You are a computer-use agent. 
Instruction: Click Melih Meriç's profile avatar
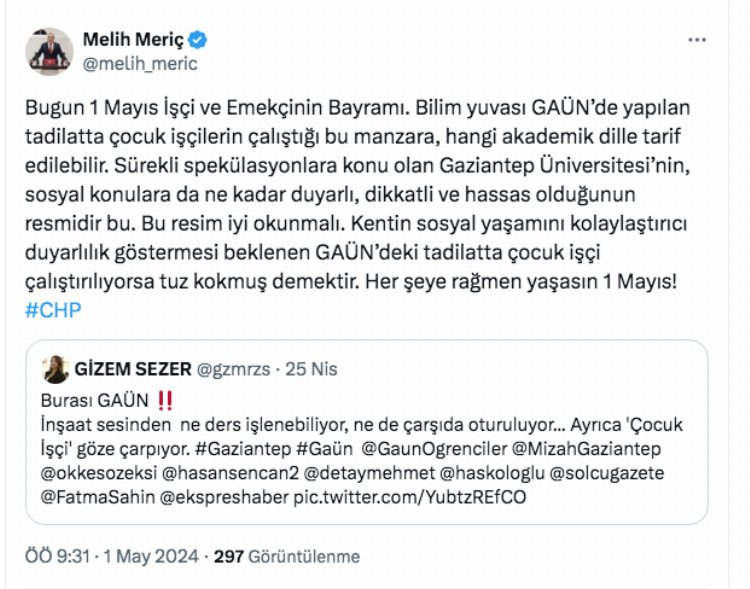tap(49, 52)
